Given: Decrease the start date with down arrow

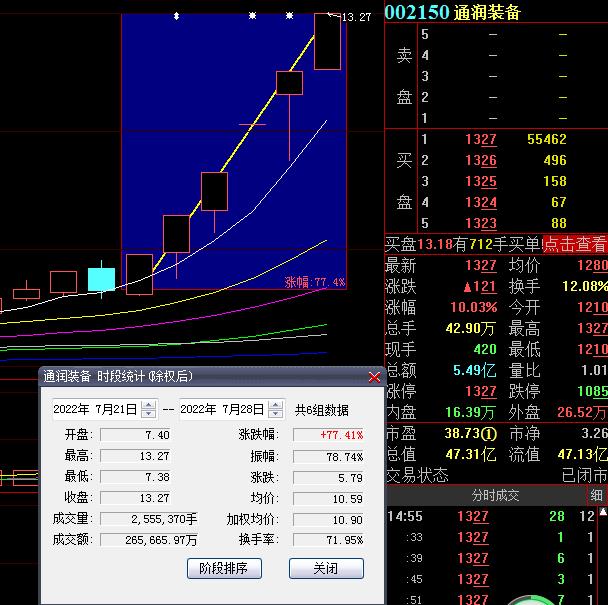Looking at the screenshot, I should (x=149, y=414).
